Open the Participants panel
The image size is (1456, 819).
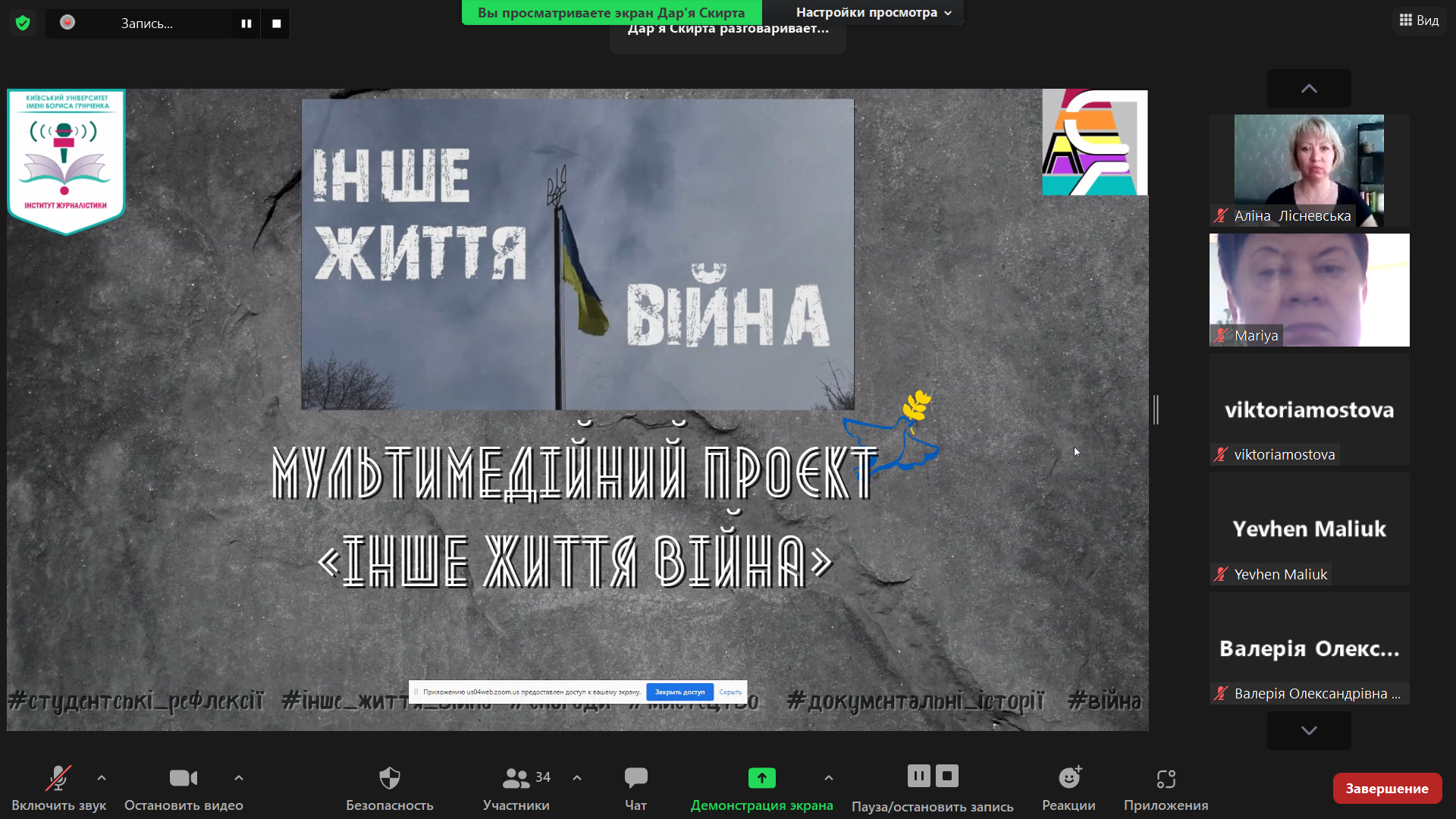pos(516,778)
